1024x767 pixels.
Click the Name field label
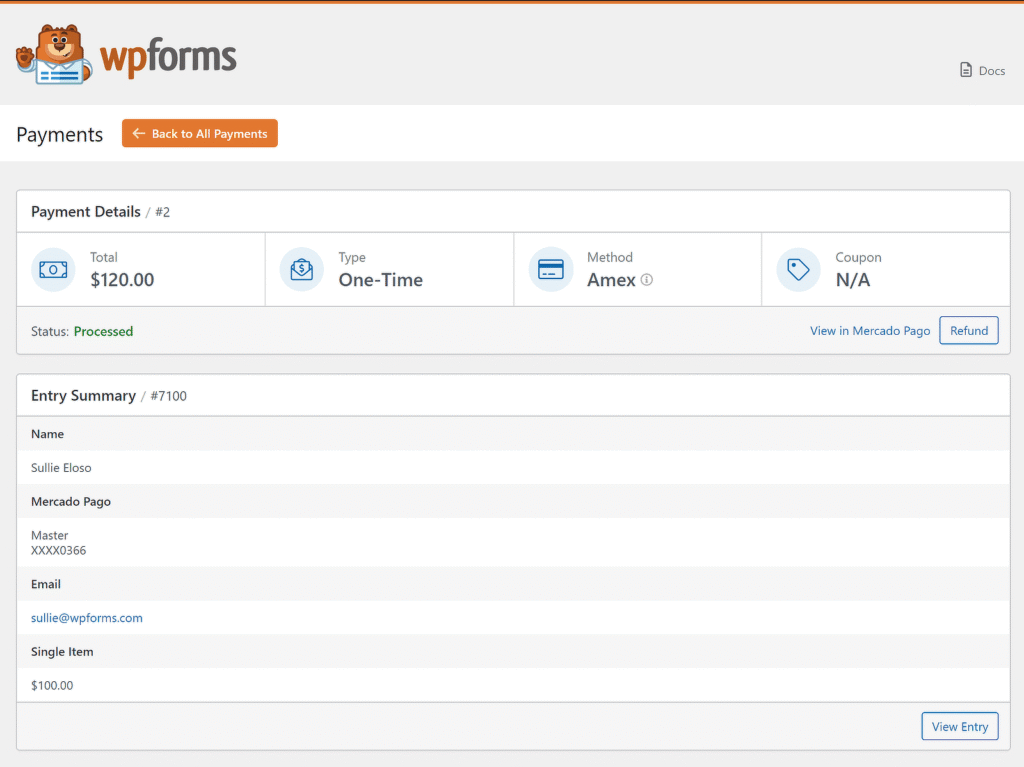(48, 434)
